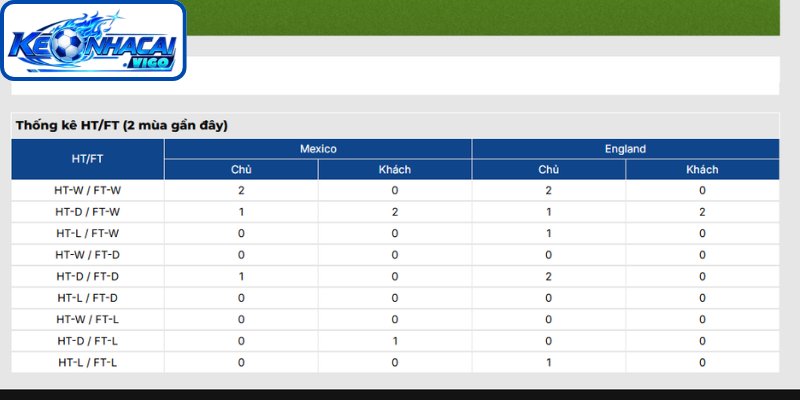The height and width of the screenshot is (400, 800).
Task: Select the HT-D / FT-W row label
Action: (x=88, y=212)
